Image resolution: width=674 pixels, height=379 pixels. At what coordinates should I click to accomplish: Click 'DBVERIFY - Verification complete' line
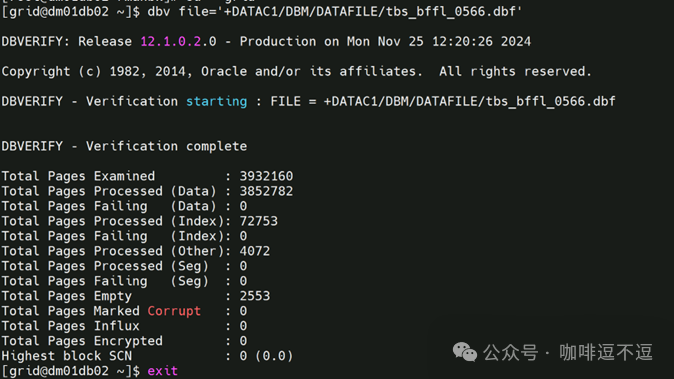click(x=124, y=146)
